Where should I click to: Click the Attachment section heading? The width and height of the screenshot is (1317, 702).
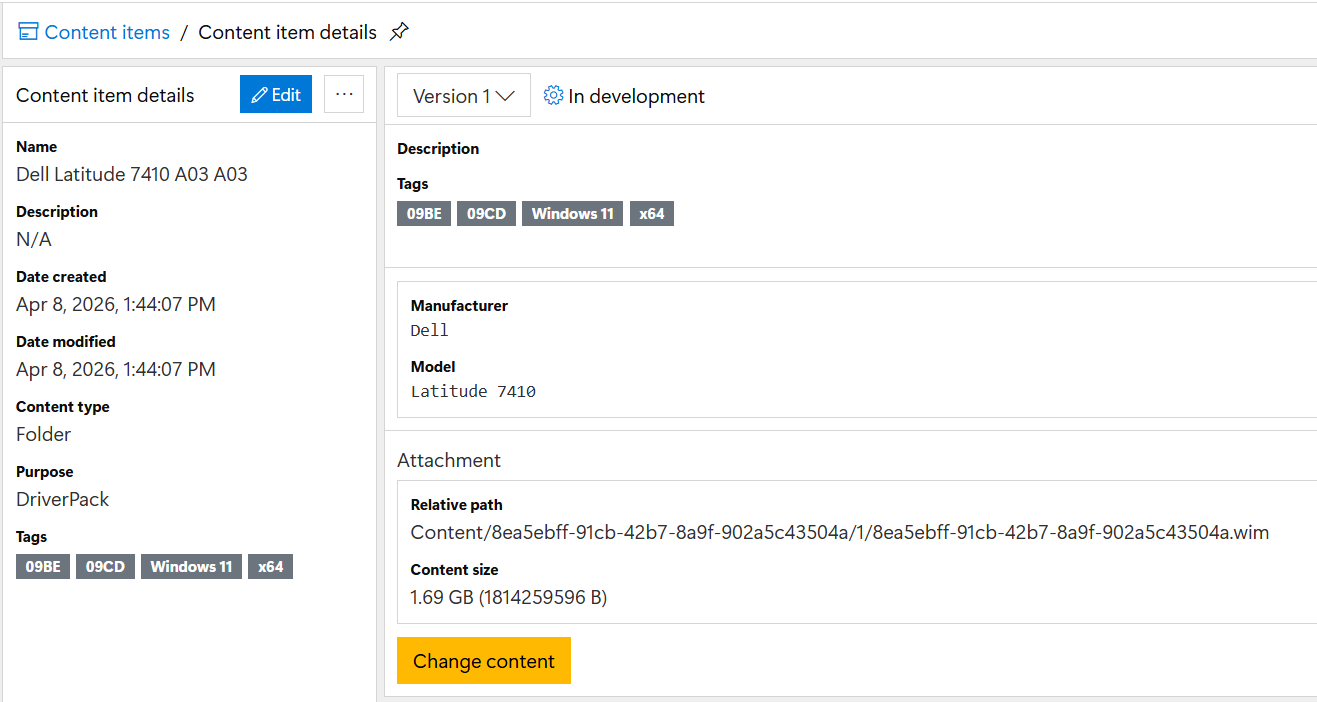pyautogui.click(x=449, y=460)
